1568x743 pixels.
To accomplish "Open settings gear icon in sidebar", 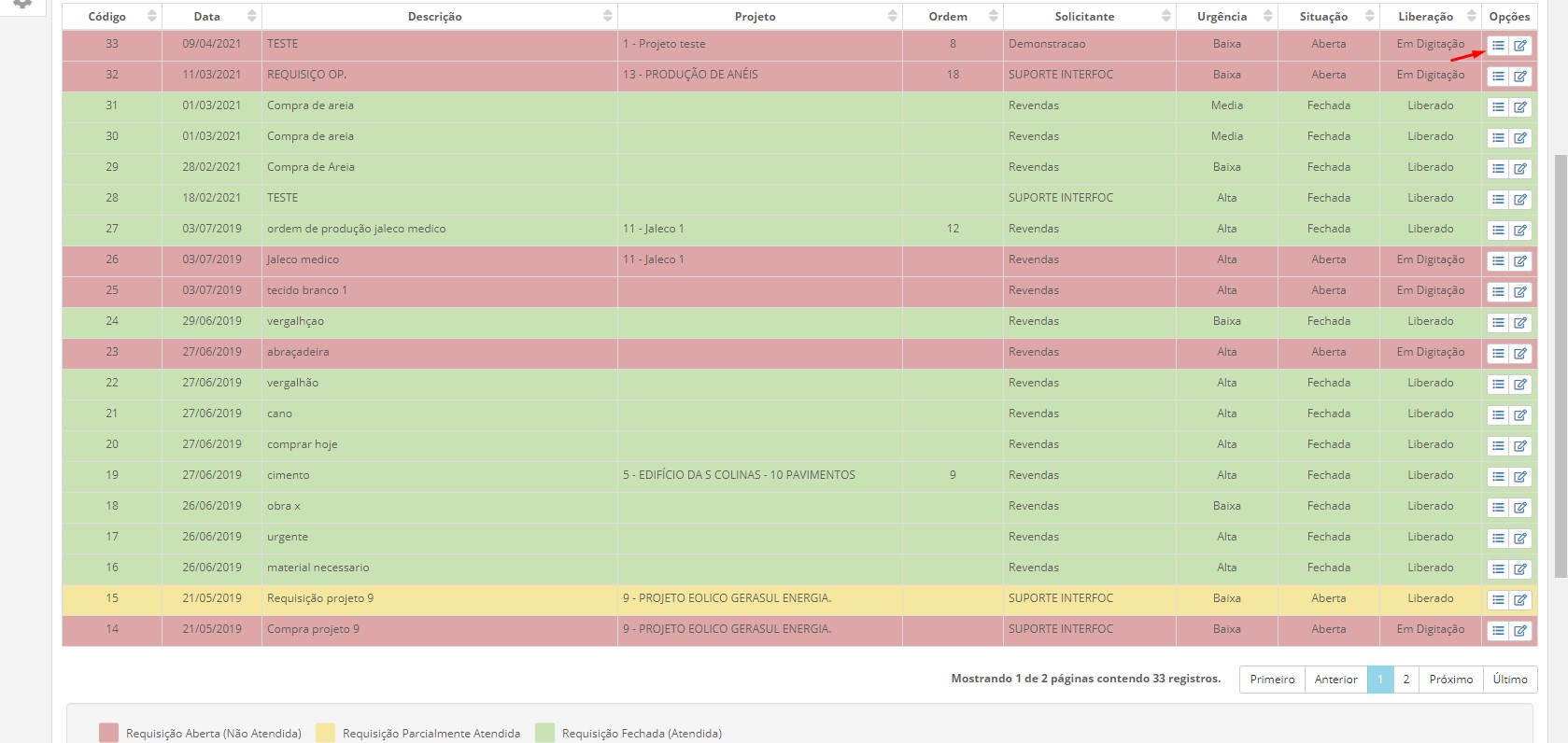I will click(x=22, y=4).
